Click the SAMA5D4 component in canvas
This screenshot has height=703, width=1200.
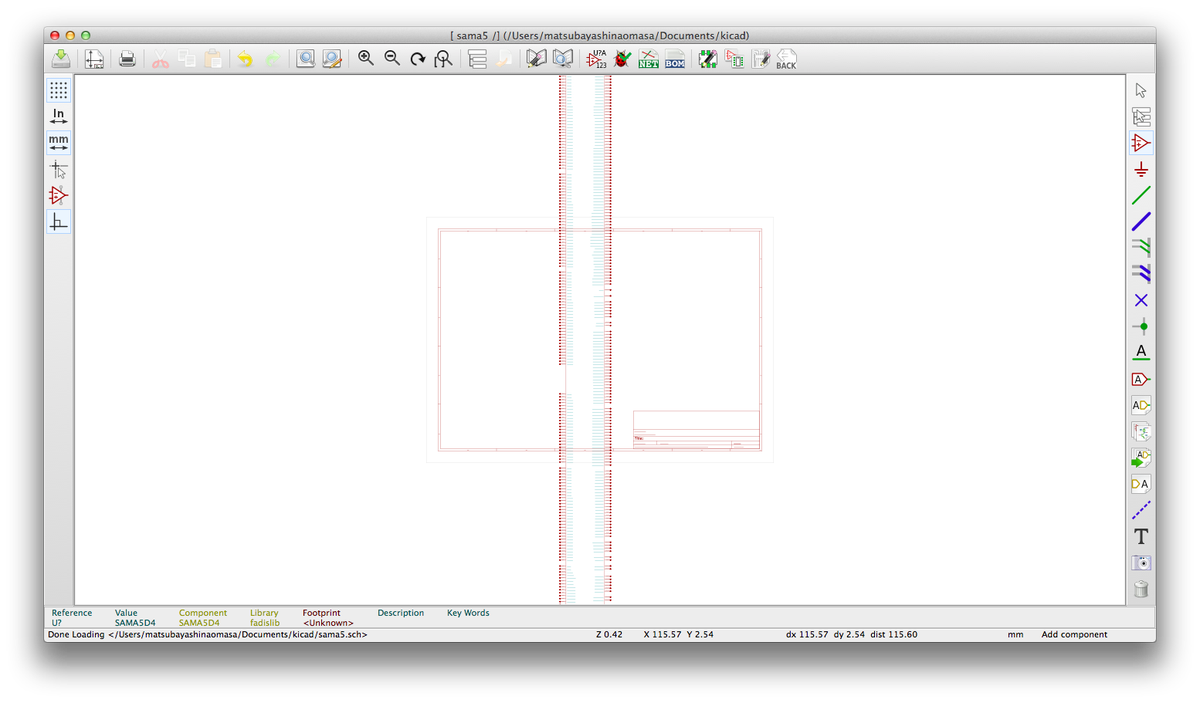(x=585, y=339)
